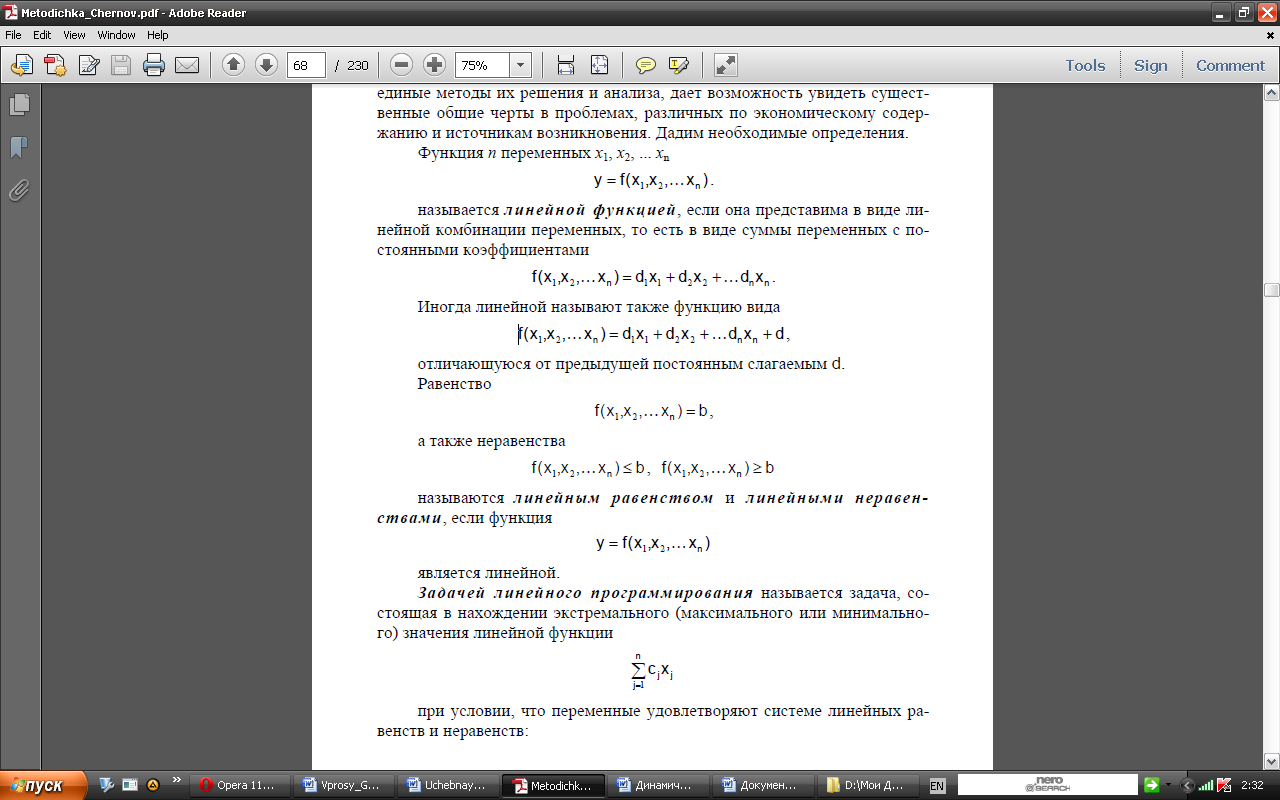Click the Email envelope icon
This screenshot has height=800, width=1280.
(x=187, y=65)
